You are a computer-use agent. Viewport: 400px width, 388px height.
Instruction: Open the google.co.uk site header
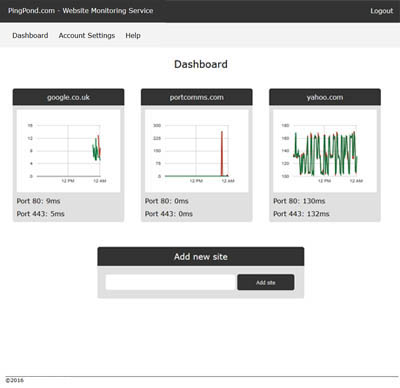click(68, 97)
